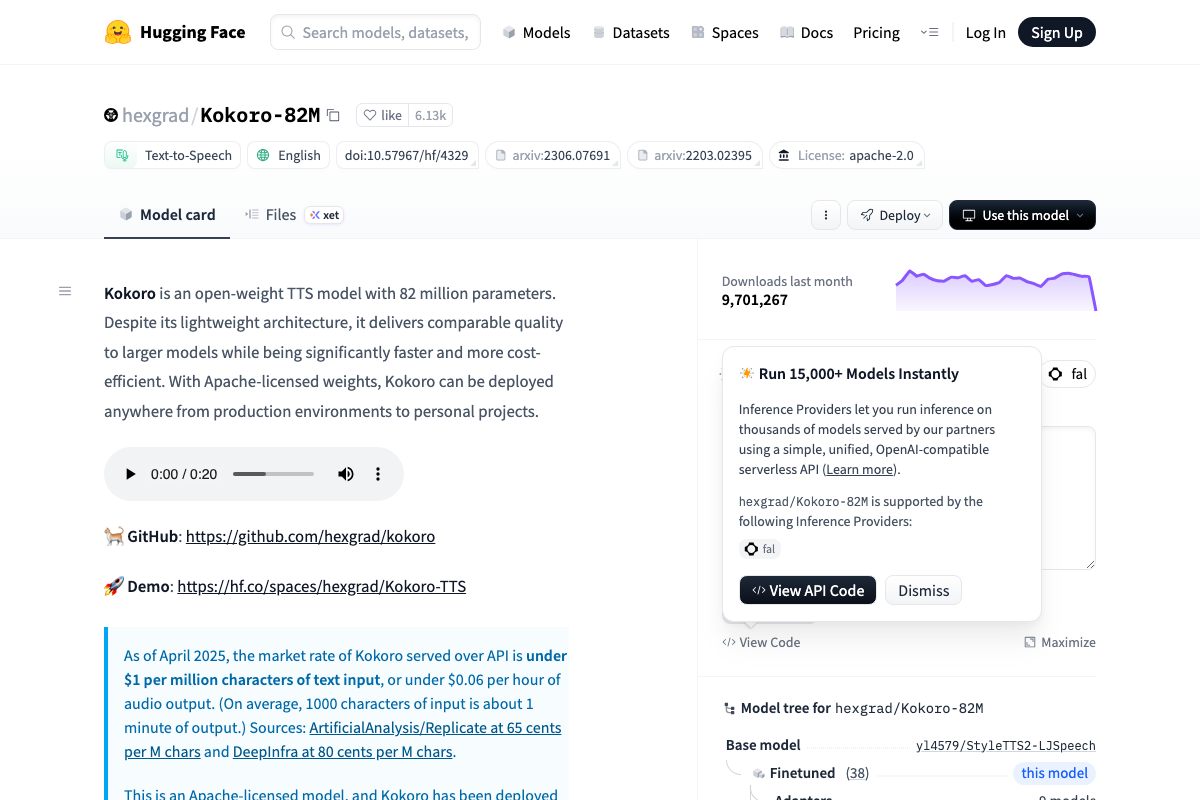Click the fal provider chip beside the popup
This screenshot has width=1200, height=800.
[x=1068, y=374]
